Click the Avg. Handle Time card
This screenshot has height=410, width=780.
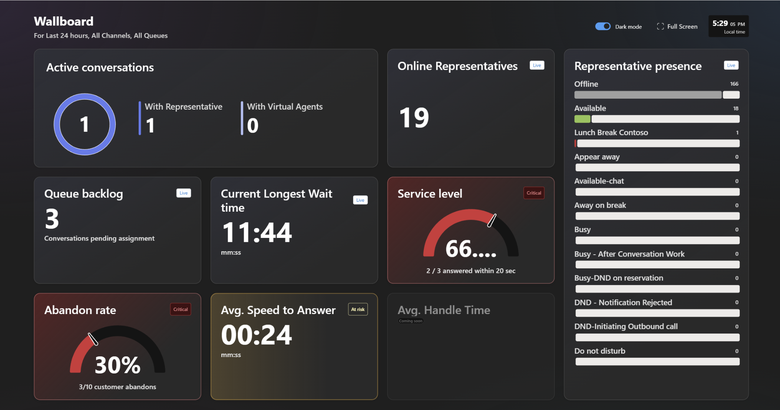pos(471,346)
